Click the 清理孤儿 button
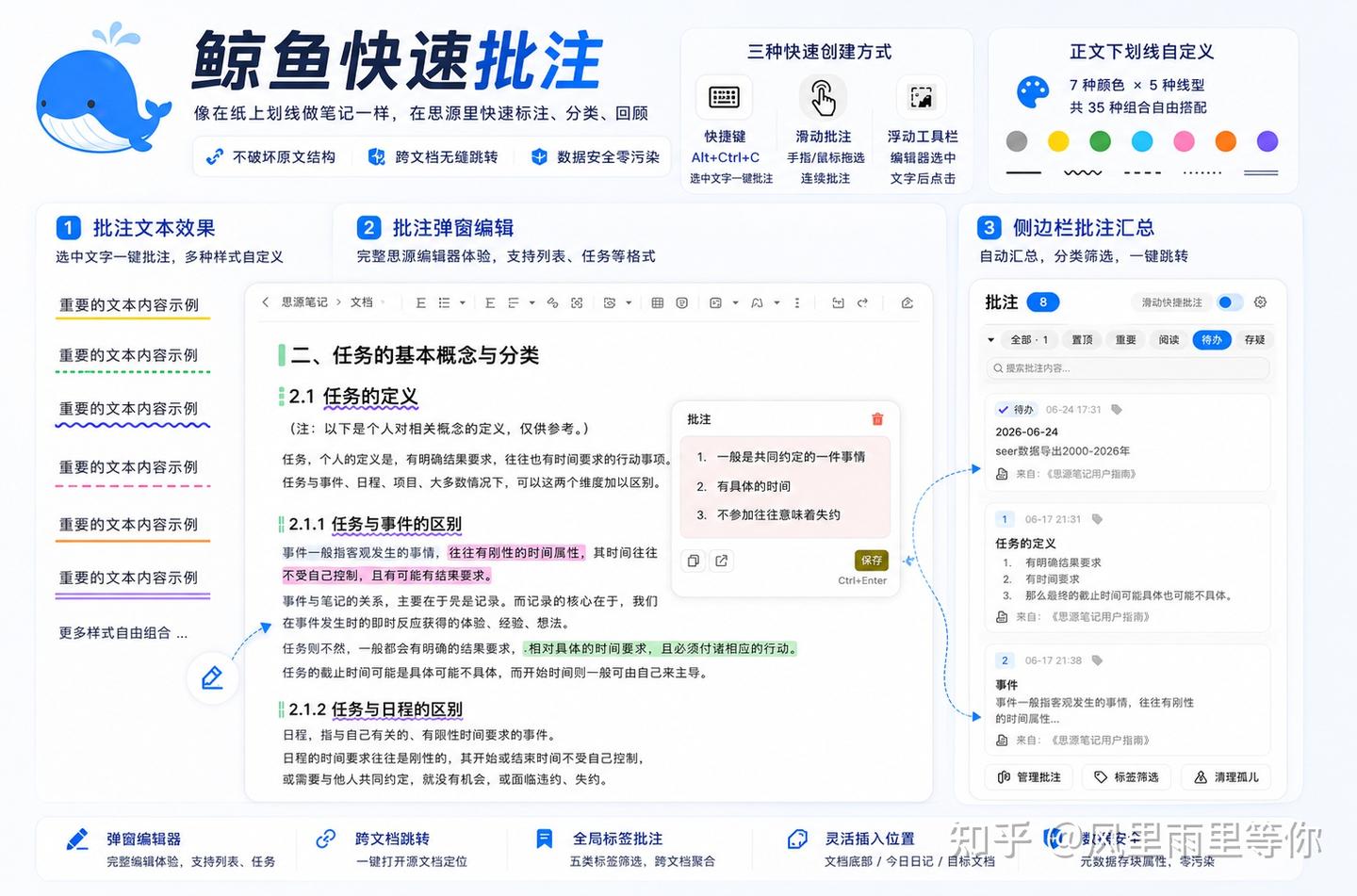Screen dimensions: 1357x896 point(1226,777)
